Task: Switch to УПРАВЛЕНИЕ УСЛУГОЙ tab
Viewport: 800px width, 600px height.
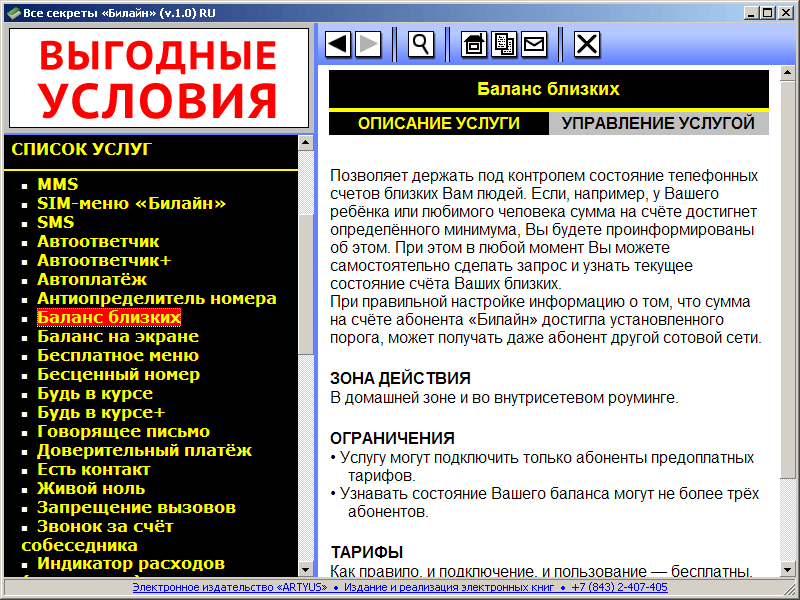Action: [658, 123]
